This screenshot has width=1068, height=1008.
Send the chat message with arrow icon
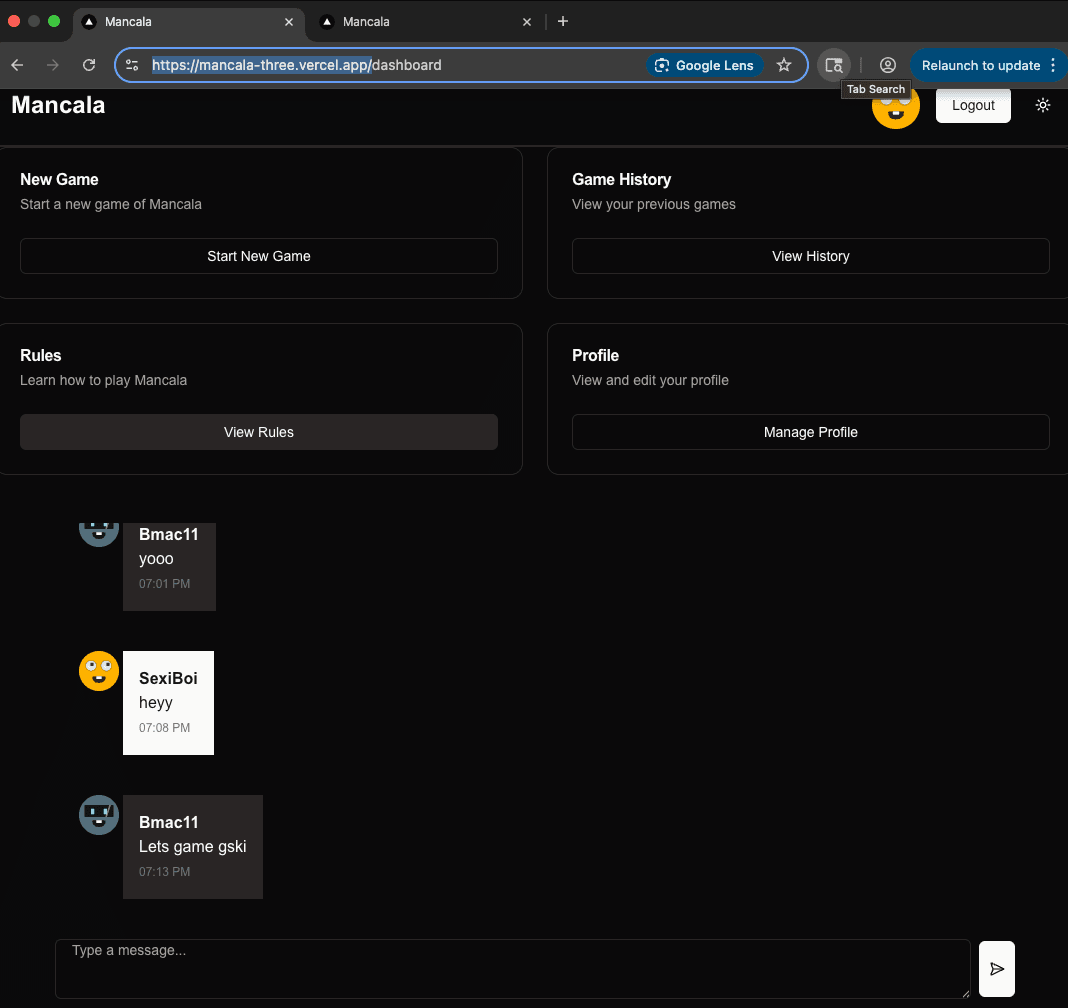click(x=996, y=969)
